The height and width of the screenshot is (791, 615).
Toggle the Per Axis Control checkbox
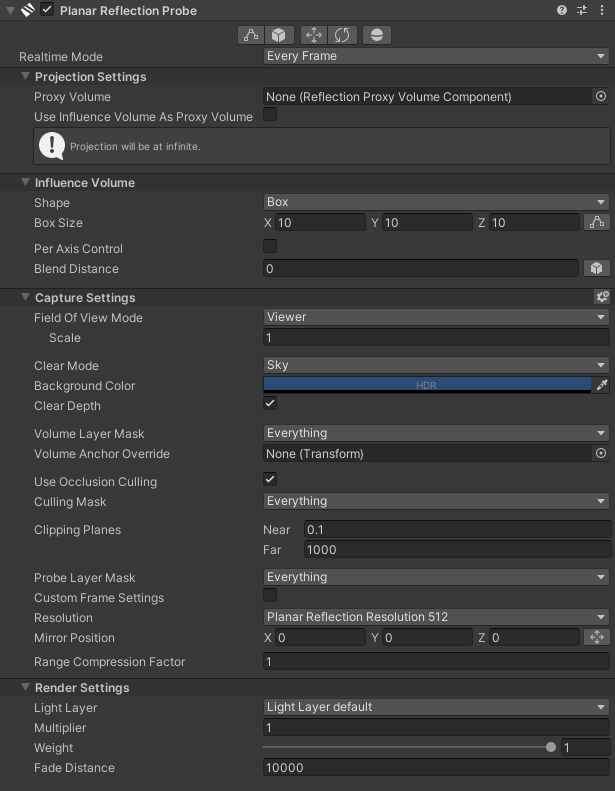270,246
